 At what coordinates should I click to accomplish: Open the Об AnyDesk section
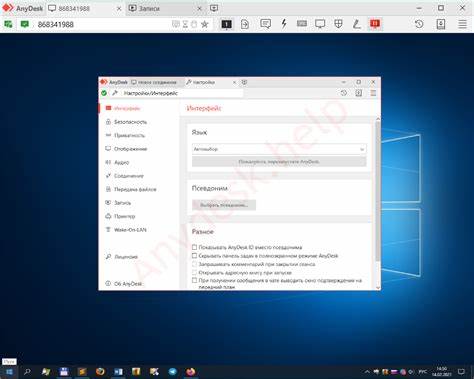[x=139, y=284]
